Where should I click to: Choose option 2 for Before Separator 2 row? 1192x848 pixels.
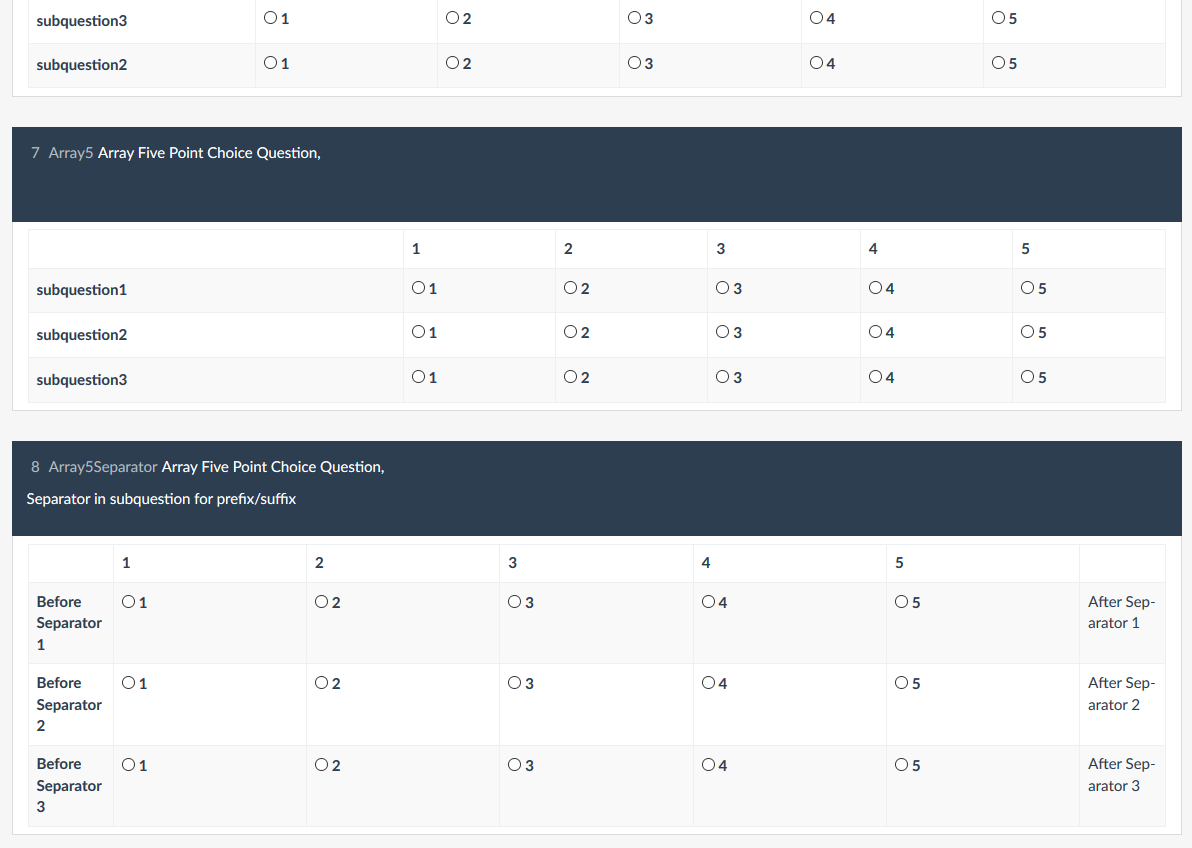[321, 684]
